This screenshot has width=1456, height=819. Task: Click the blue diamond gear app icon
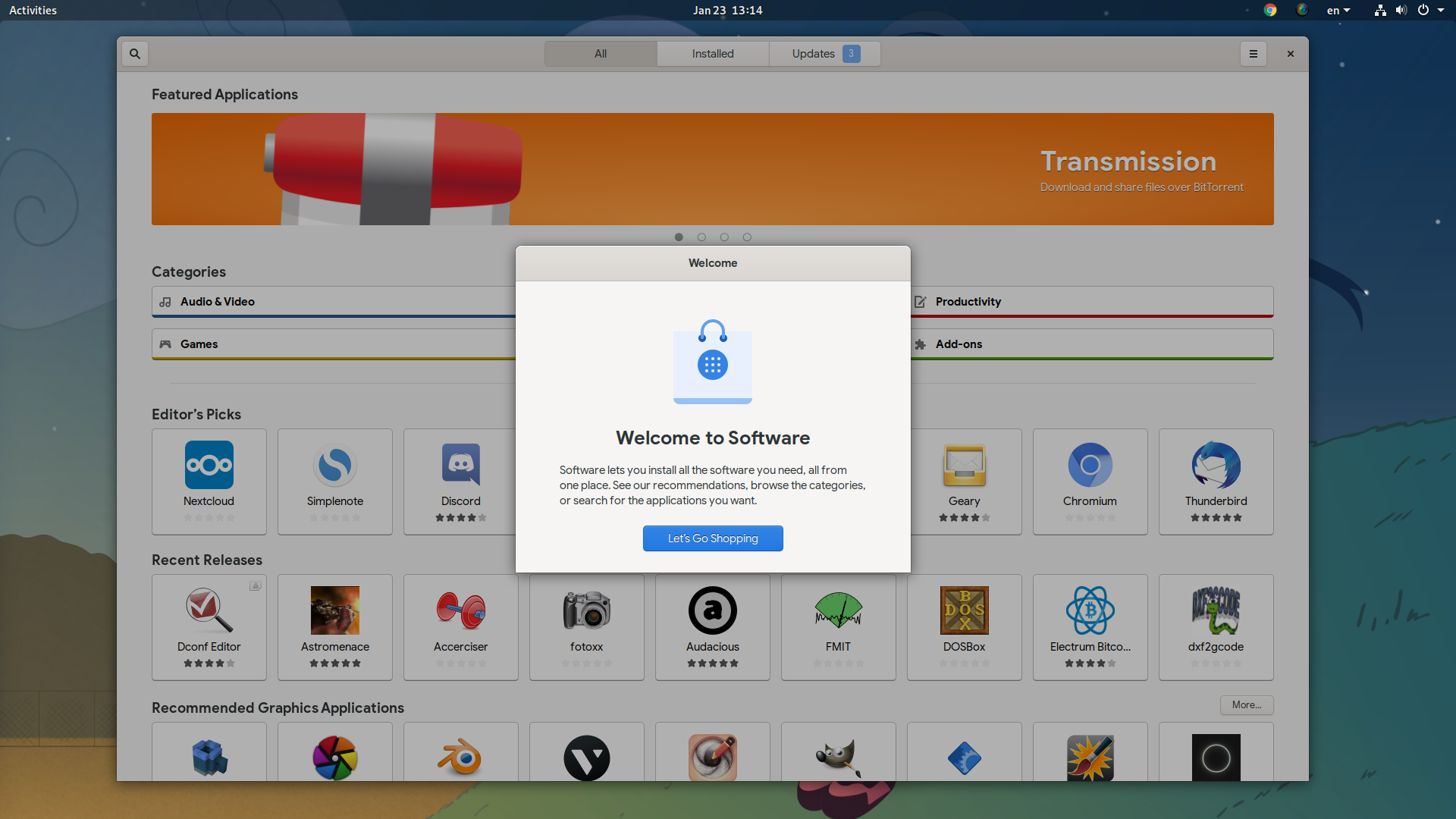[965, 758]
